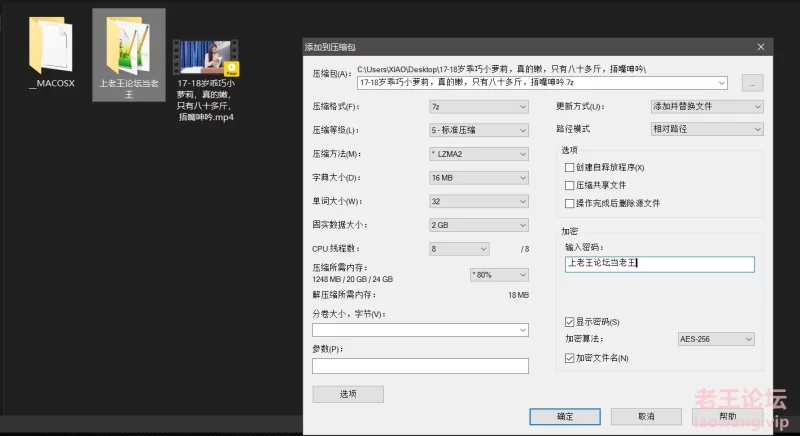Expand the archive name history dropdown arrow

[721, 83]
